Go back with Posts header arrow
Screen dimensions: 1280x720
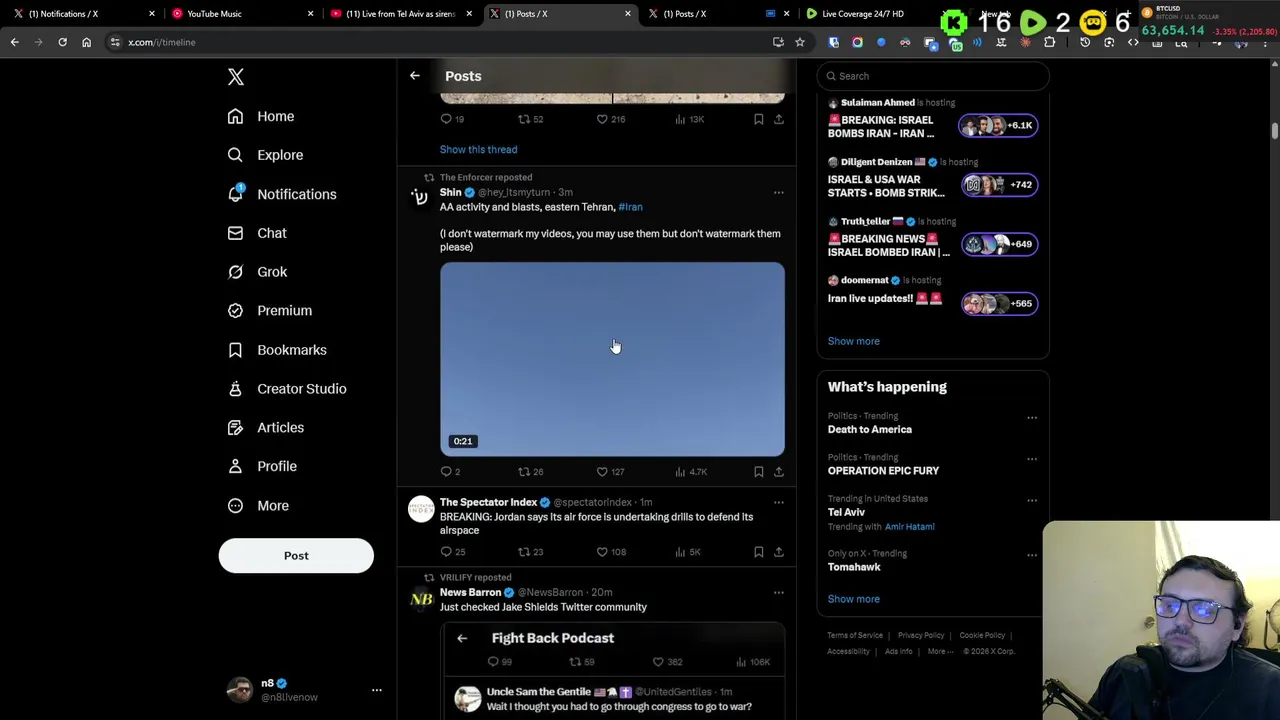[x=414, y=76]
